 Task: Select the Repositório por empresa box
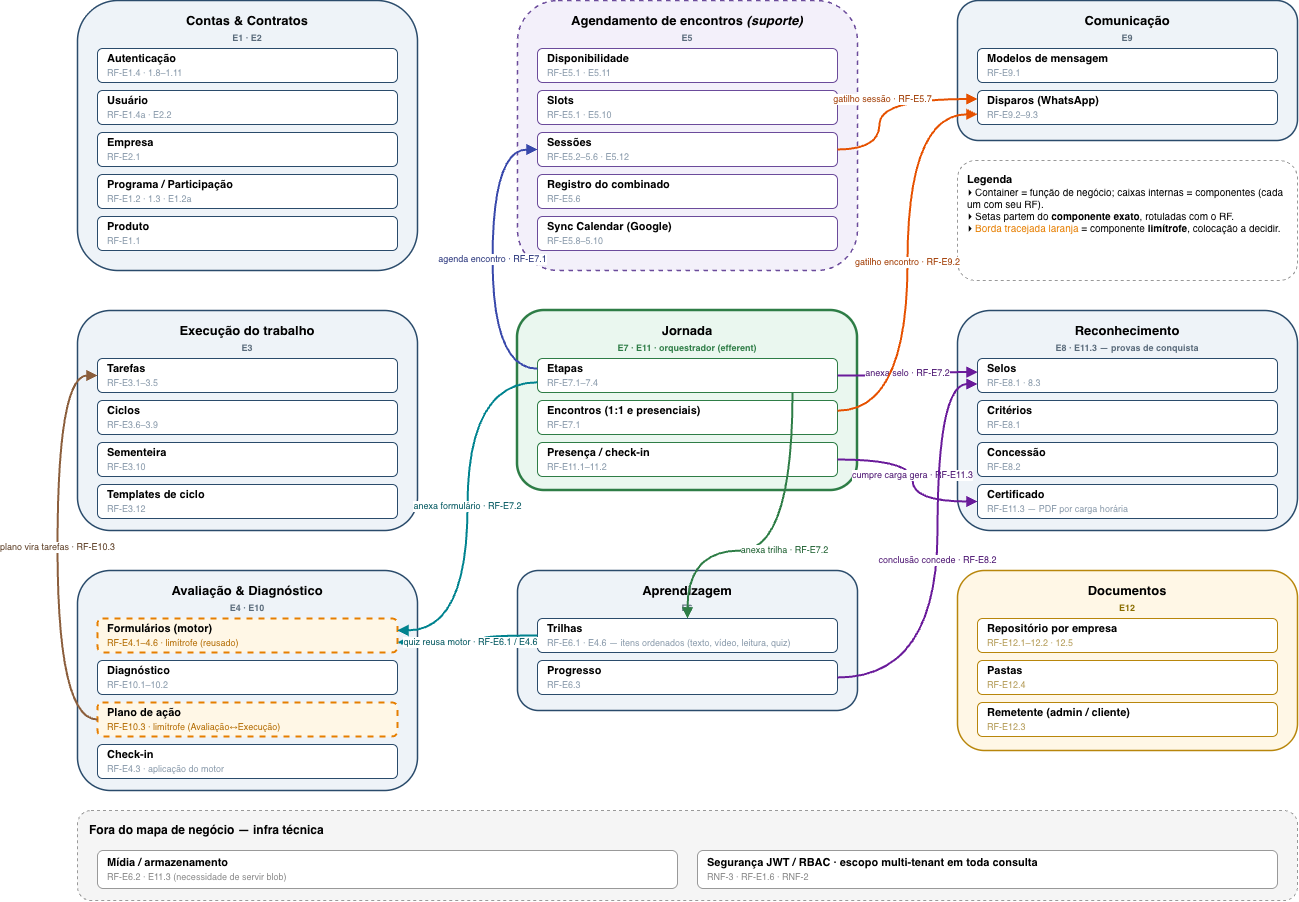coord(1127,635)
